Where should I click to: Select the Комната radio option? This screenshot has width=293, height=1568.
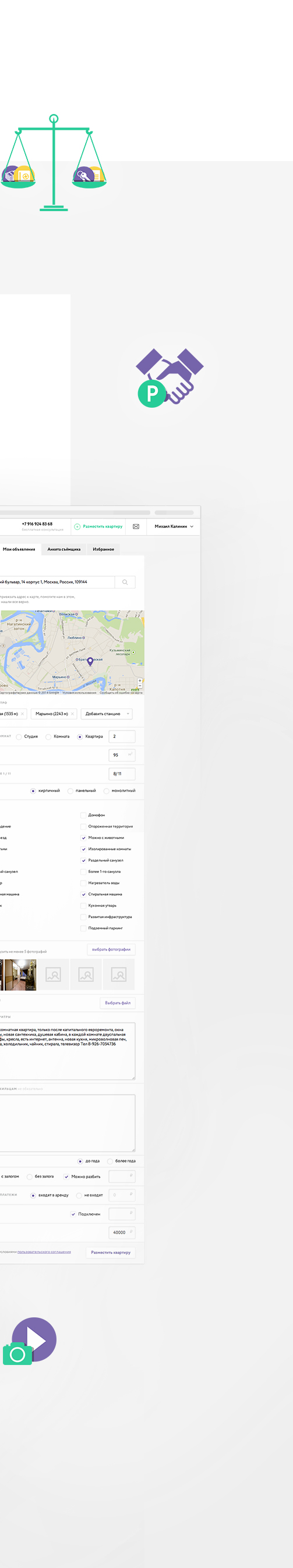tap(49, 736)
